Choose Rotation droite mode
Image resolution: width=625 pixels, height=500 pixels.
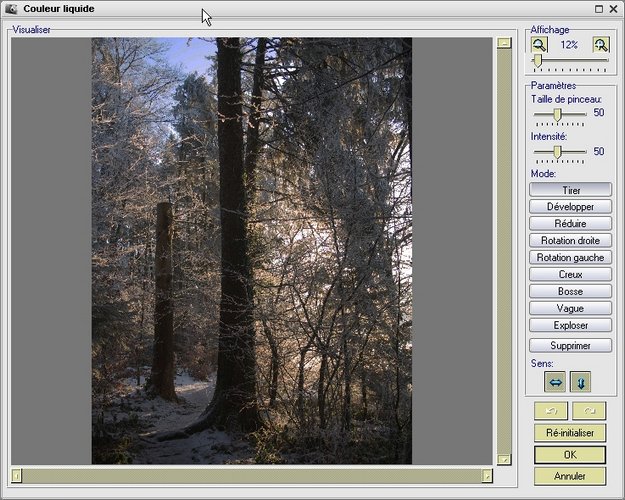(x=570, y=241)
